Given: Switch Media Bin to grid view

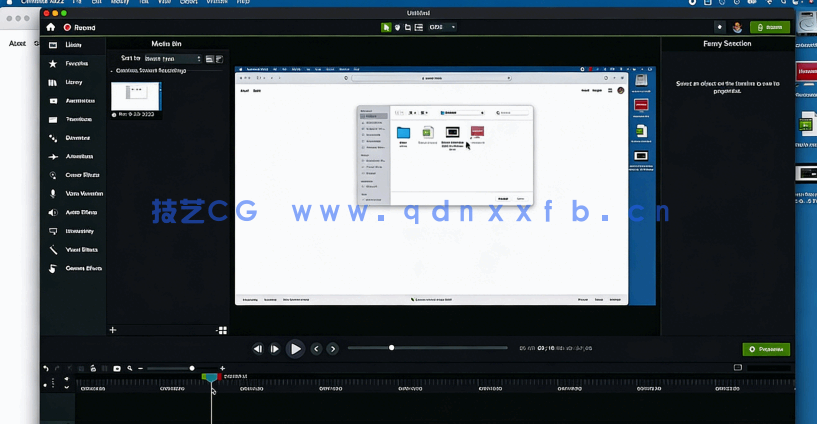Looking at the screenshot, I should pos(222,330).
